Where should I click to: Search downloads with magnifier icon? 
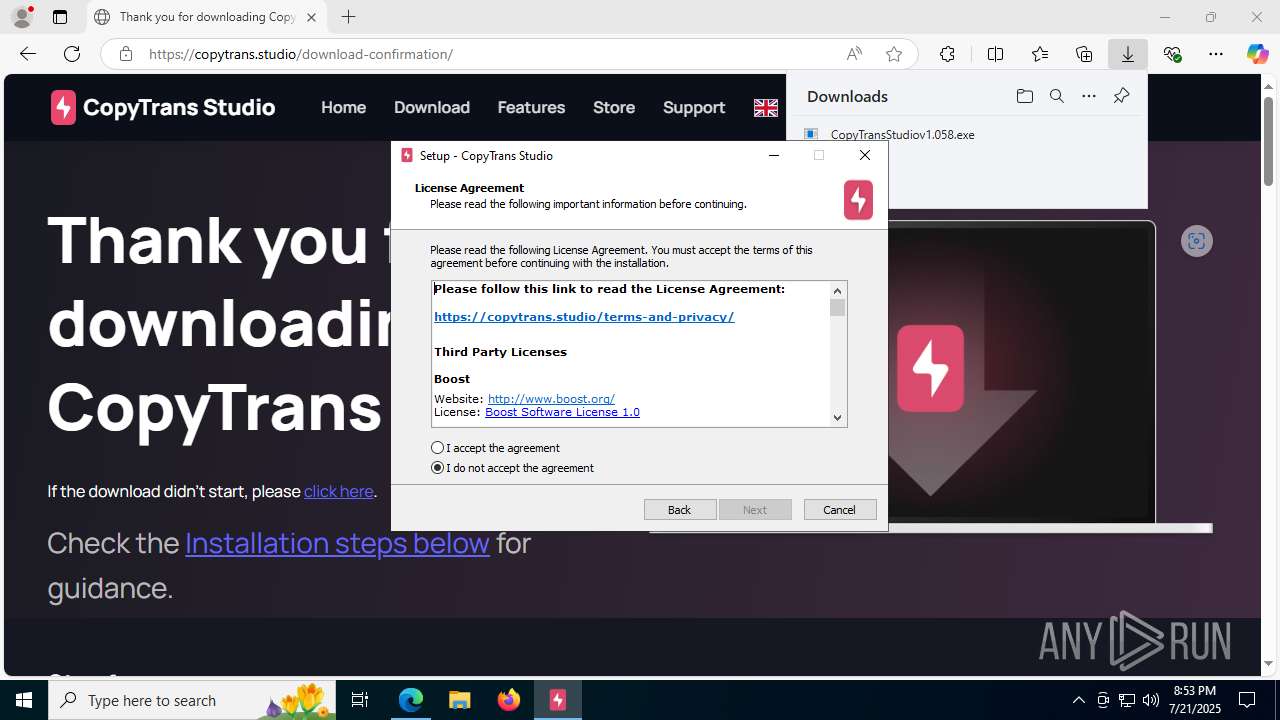pyautogui.click(x=1056, y=96)
